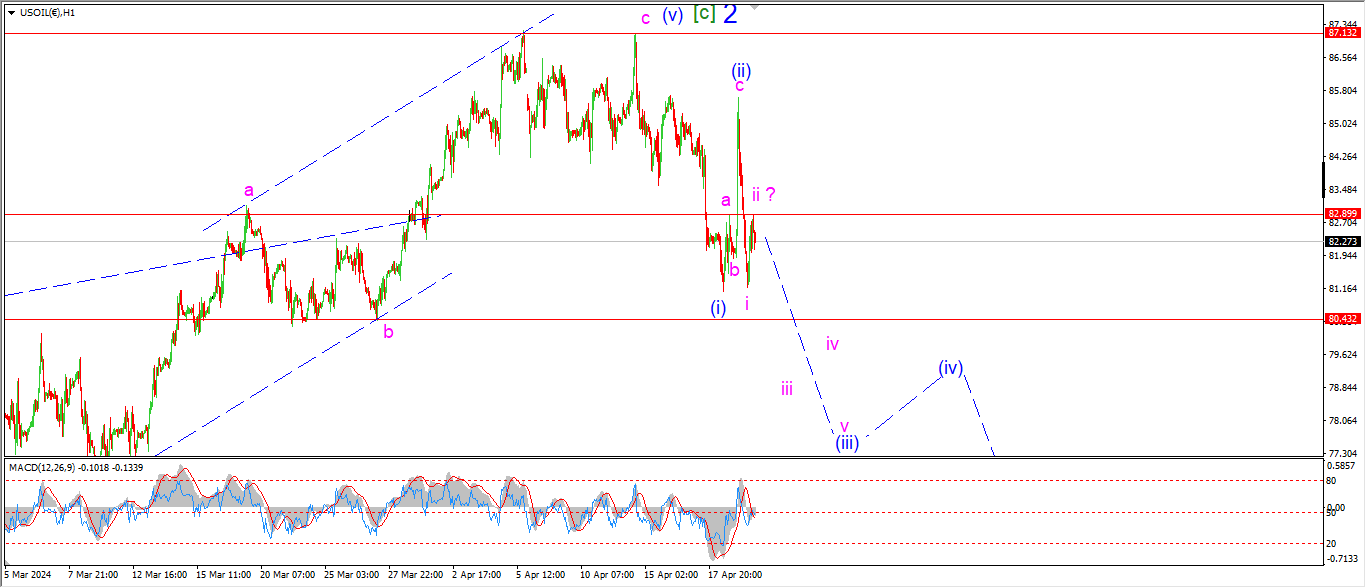Click the red 80.432 price label
The height and width of the screenshot is (588, 1366).
coord(1341,319)
